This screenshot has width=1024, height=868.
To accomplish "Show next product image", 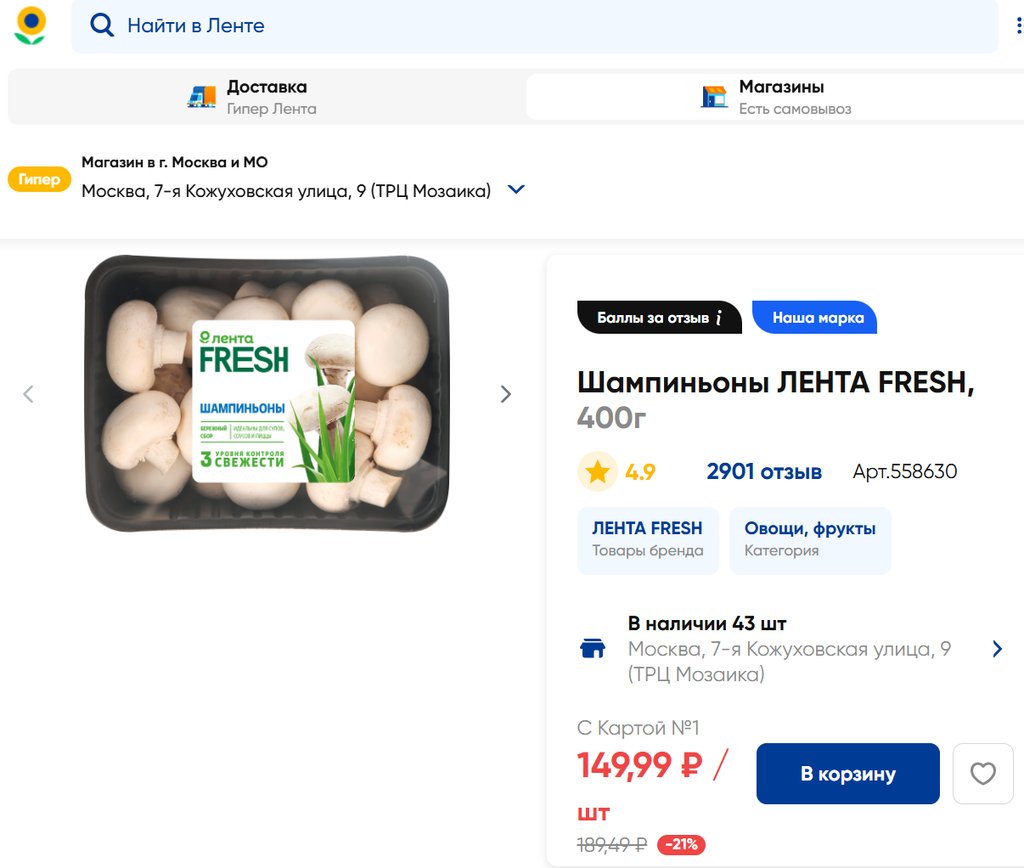I will (505, 394).
